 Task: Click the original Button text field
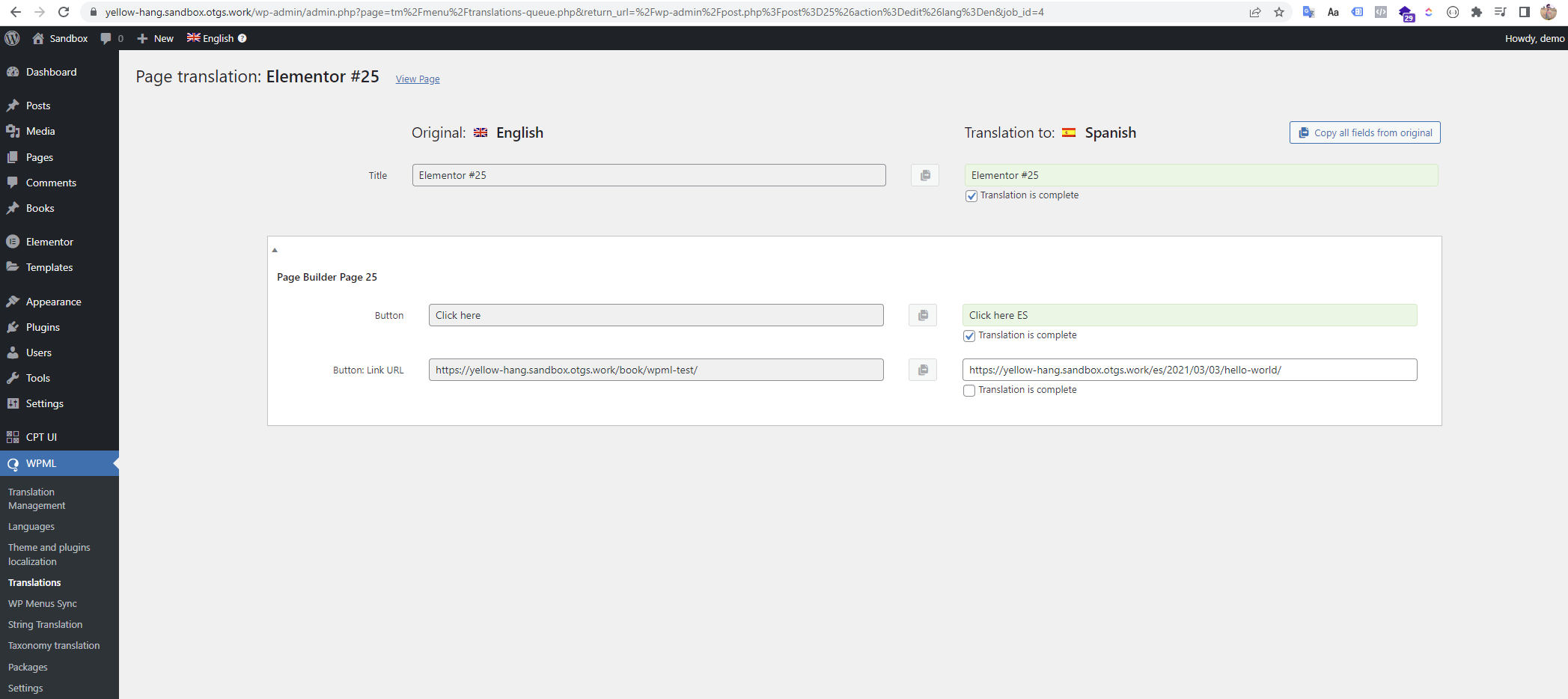pos(656,315)
